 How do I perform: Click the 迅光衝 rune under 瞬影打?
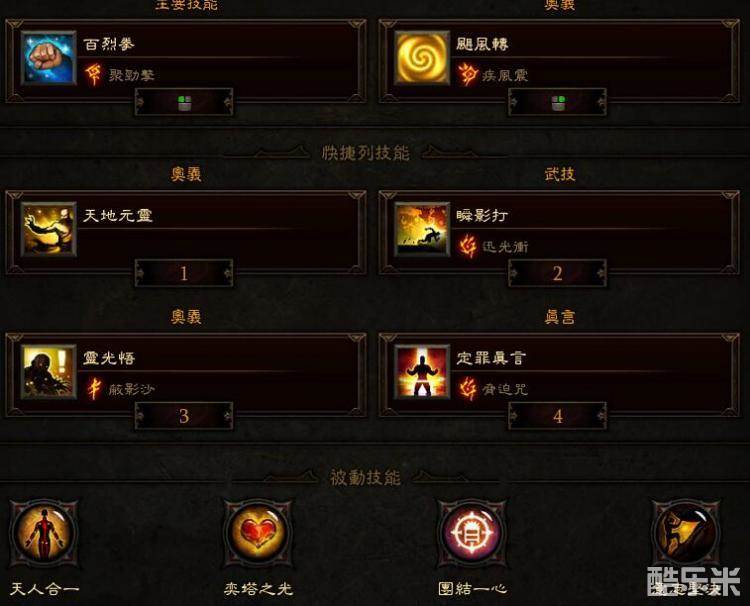(x=467, y=246)
